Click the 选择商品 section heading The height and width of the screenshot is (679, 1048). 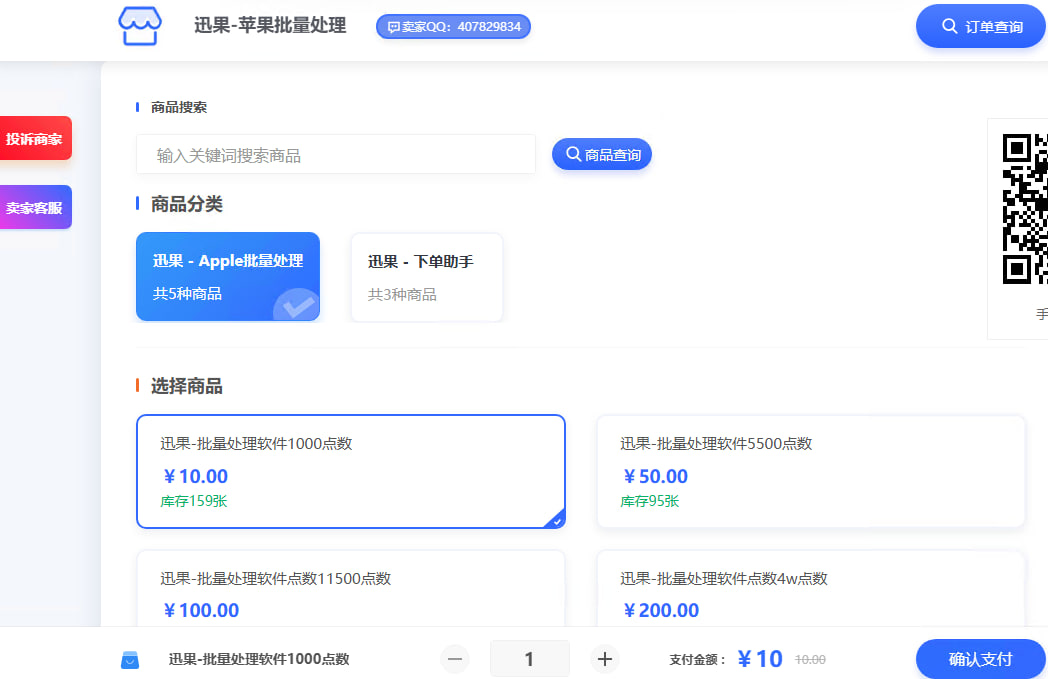(x=186, y=386)
